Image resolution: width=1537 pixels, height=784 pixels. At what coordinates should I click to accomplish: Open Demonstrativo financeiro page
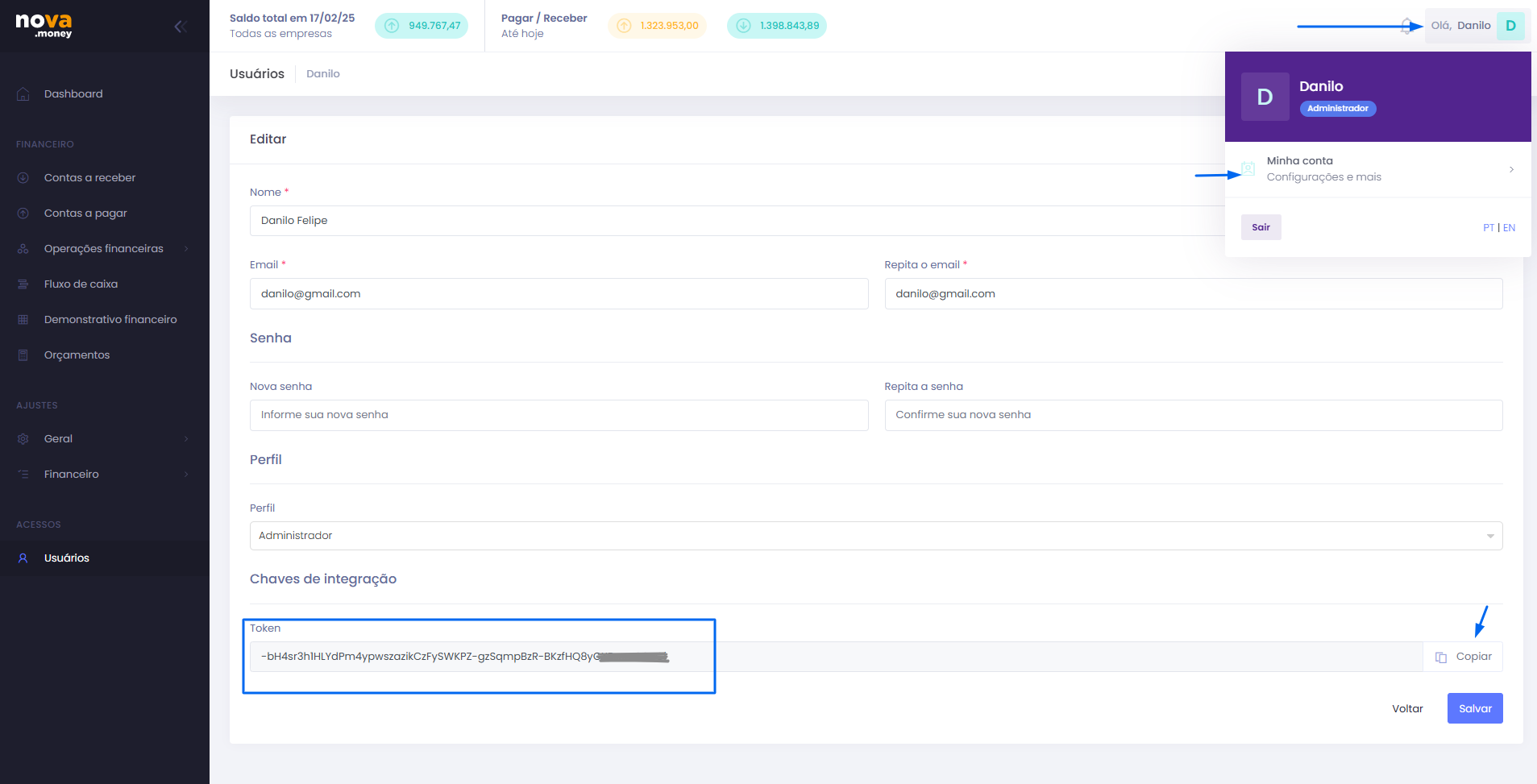110,320
